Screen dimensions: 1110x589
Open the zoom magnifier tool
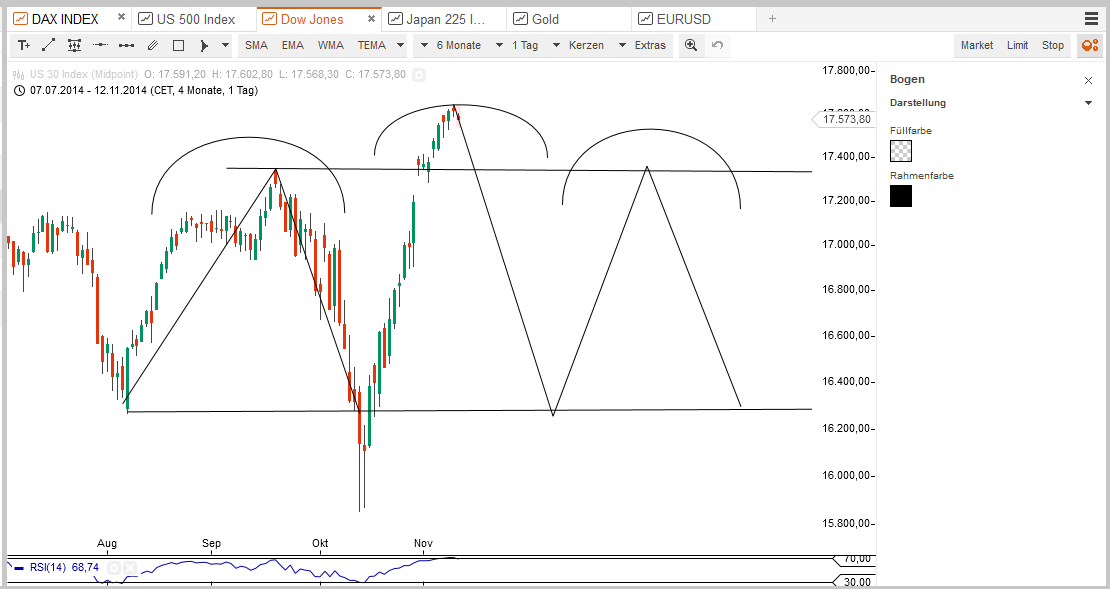click(691, 45)
